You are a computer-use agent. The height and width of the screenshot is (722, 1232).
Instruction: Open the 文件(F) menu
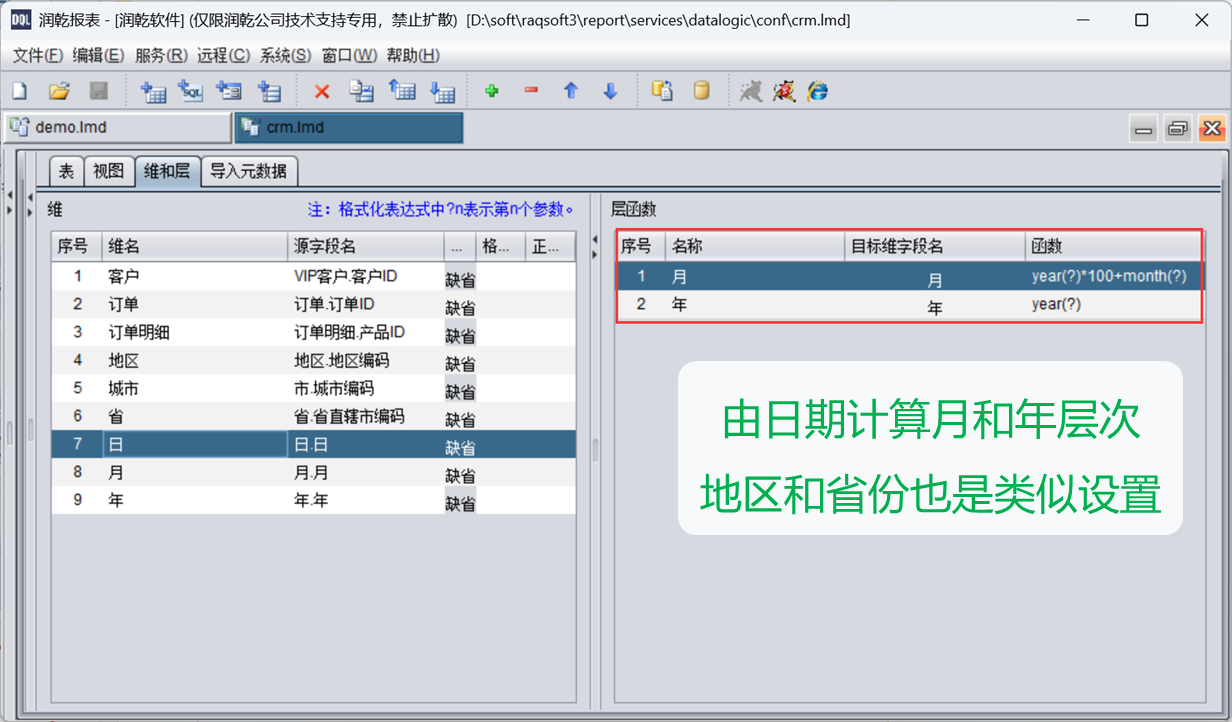coord(38,55)
